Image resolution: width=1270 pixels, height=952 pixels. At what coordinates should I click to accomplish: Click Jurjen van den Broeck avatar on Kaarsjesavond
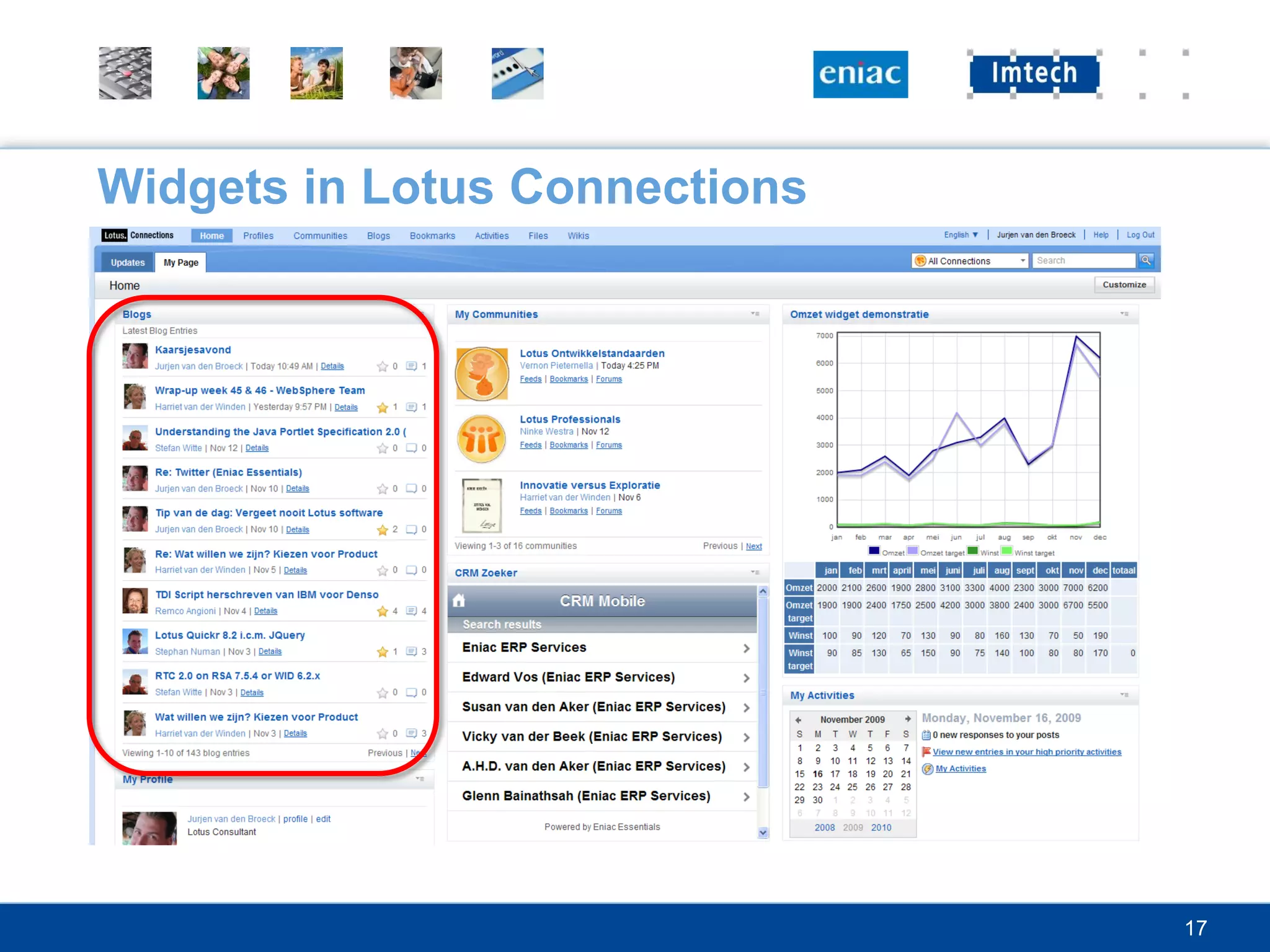coord(135,356)
